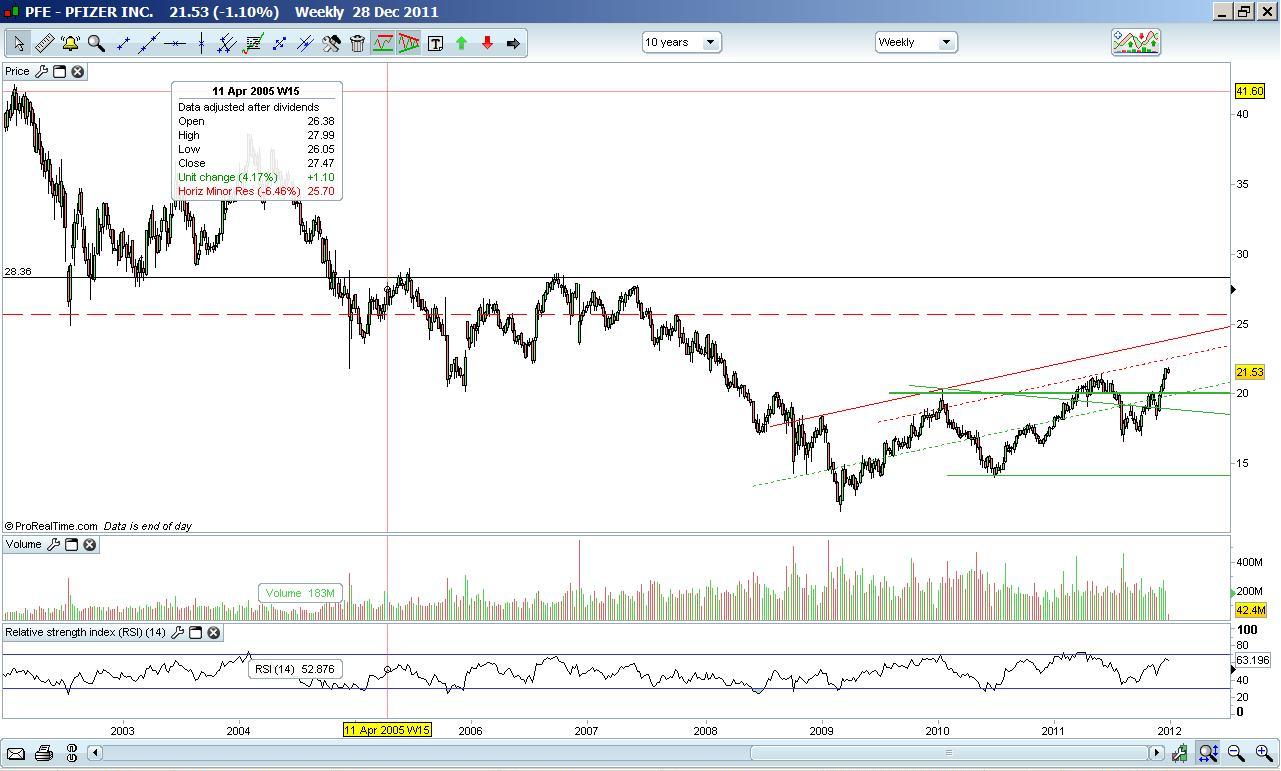
Task: Click the 11 Apr 2005 W15 date marker
Action: (387, 730)
